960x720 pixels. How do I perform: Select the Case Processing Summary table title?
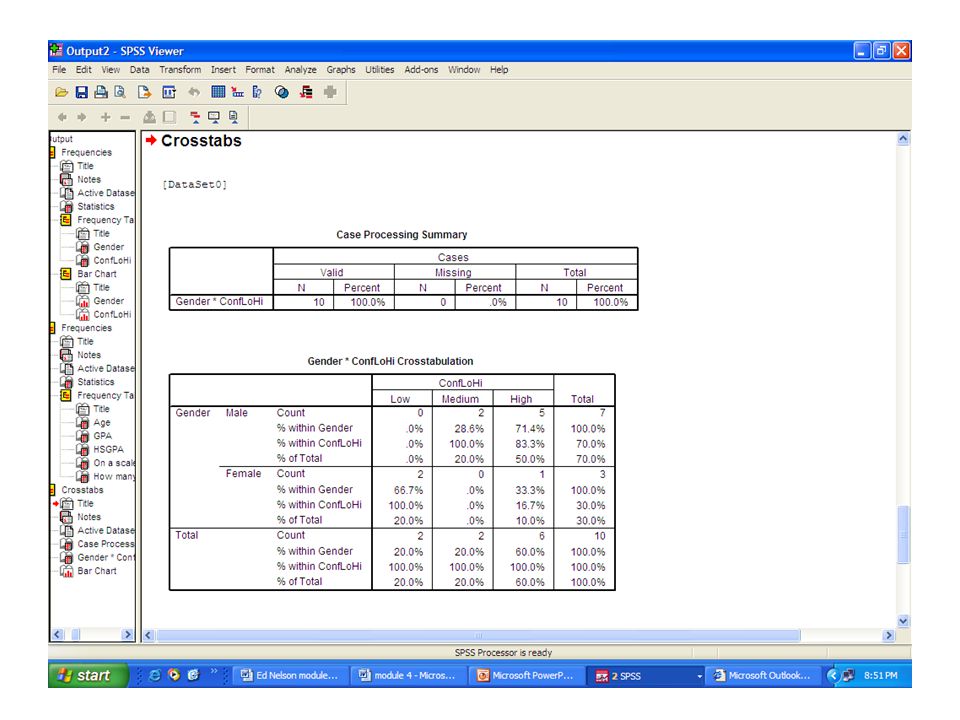tap(402, 234)
